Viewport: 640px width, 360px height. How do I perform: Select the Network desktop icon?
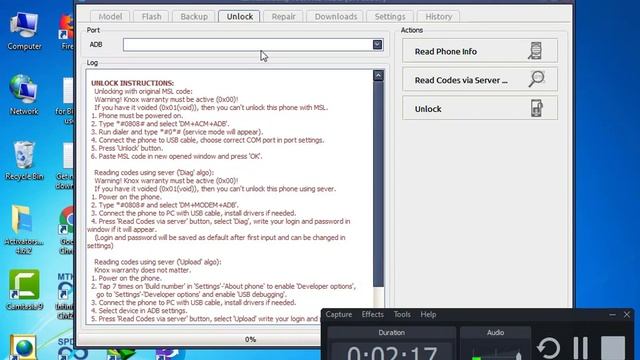(x=24, y=95)
